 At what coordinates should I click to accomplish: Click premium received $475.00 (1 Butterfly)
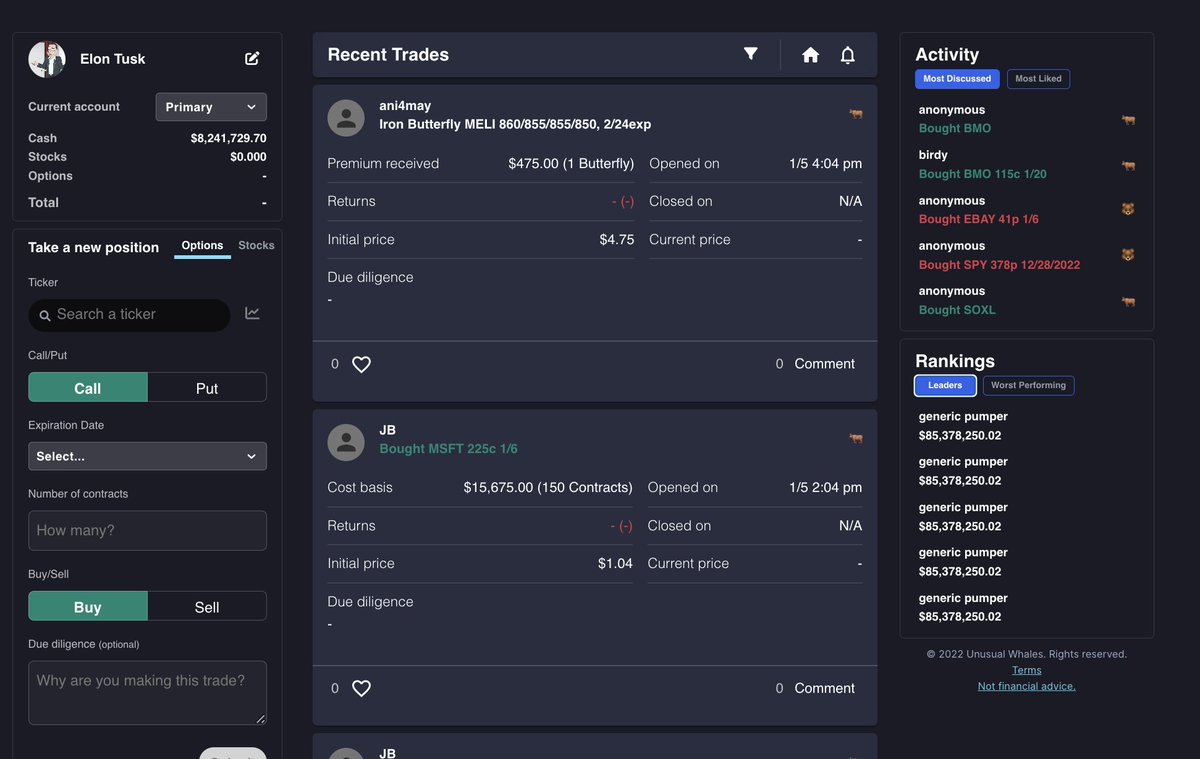click(571, 164)
